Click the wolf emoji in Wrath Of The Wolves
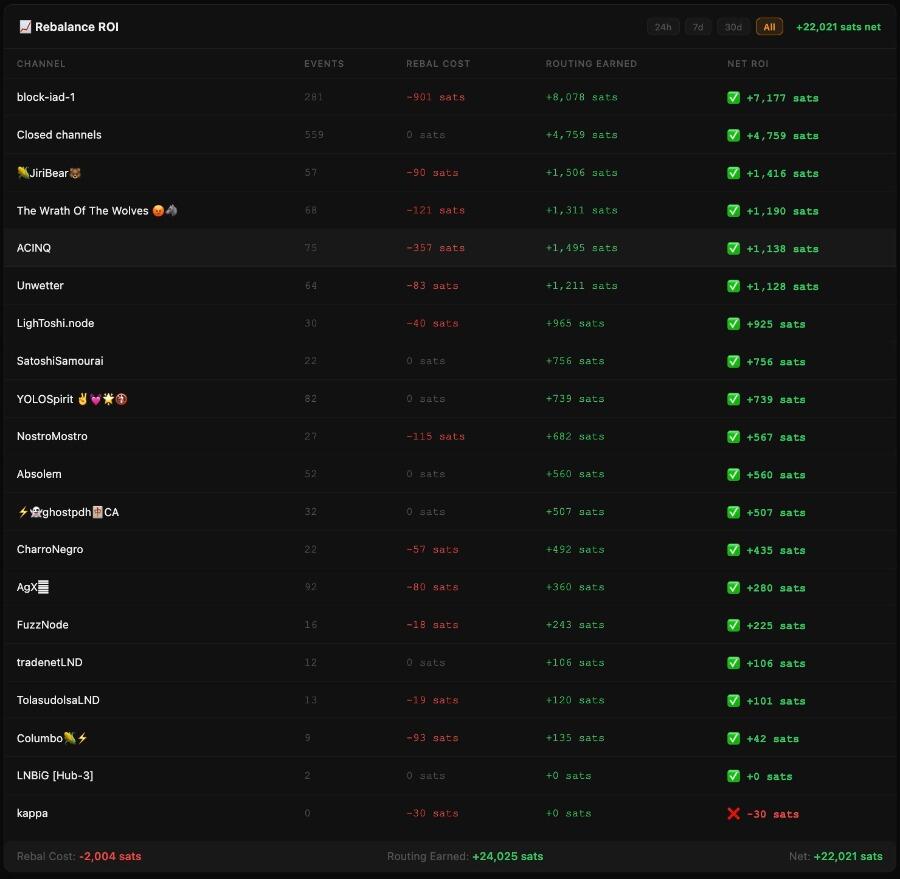Image resolution: width=900 pixels, height=879 pixels. click(172, 210)
